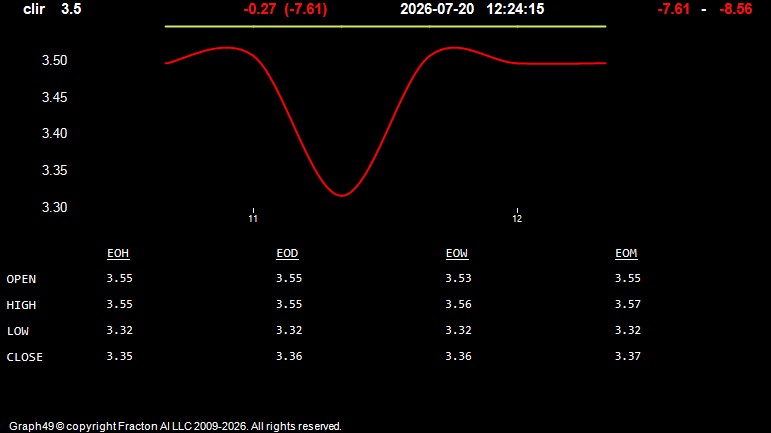Click the date 2026-07-20

point(437,9)
